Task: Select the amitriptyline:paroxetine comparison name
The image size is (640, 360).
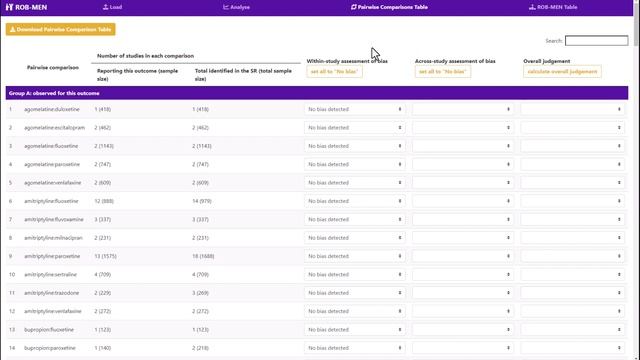Action: [52, 256]
